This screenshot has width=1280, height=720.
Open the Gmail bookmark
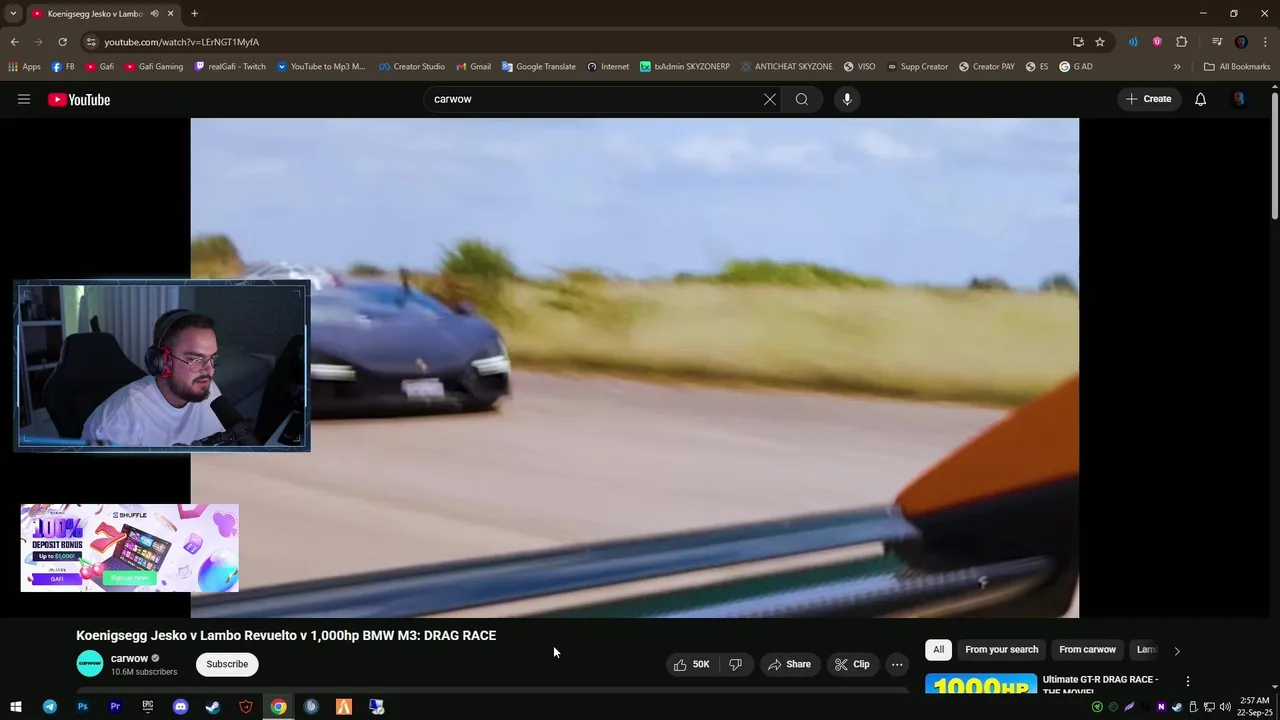[x=473, y=67]
